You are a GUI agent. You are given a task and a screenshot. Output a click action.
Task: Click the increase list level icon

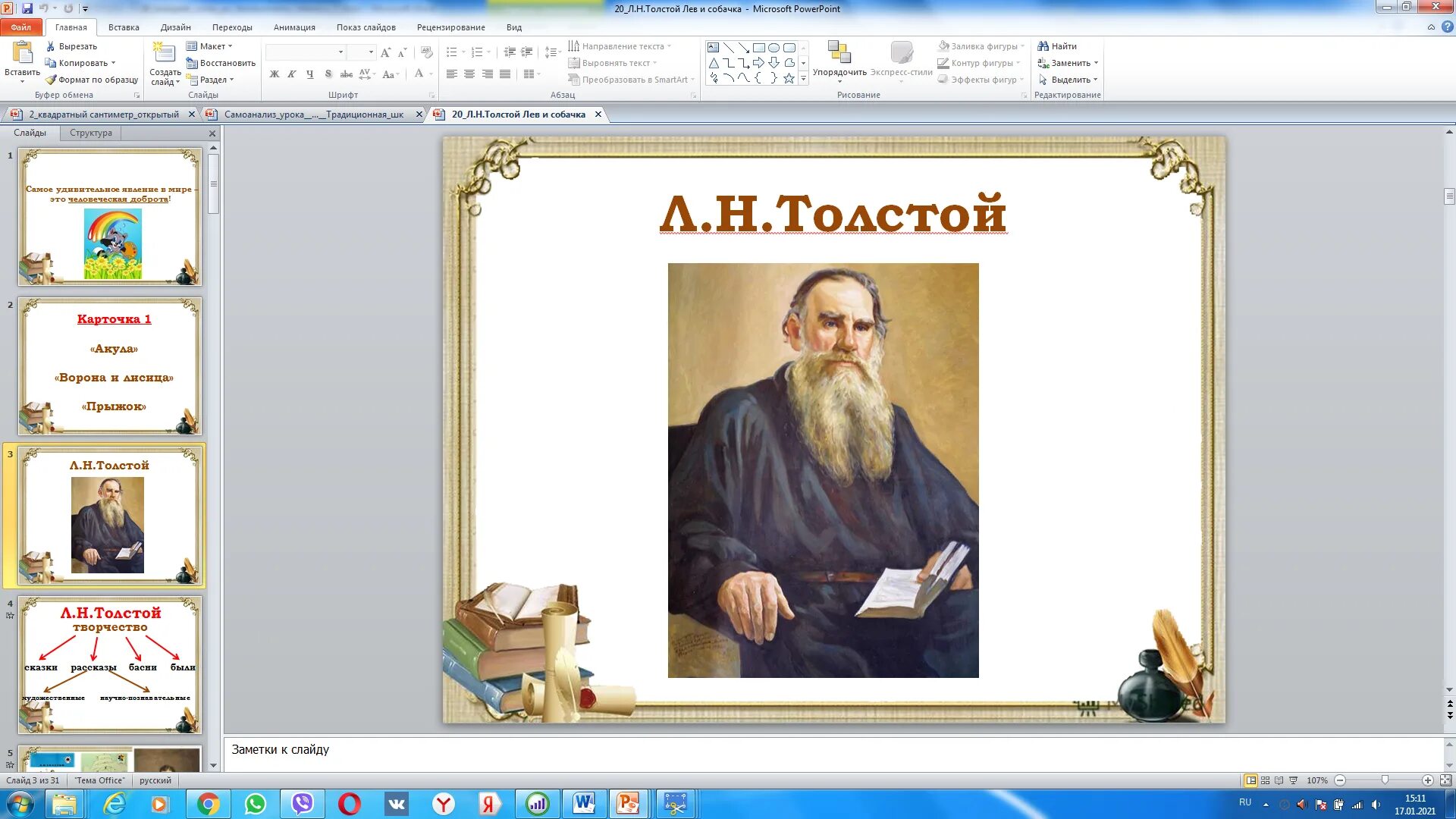pyautogui.click(x=527, y=52)
